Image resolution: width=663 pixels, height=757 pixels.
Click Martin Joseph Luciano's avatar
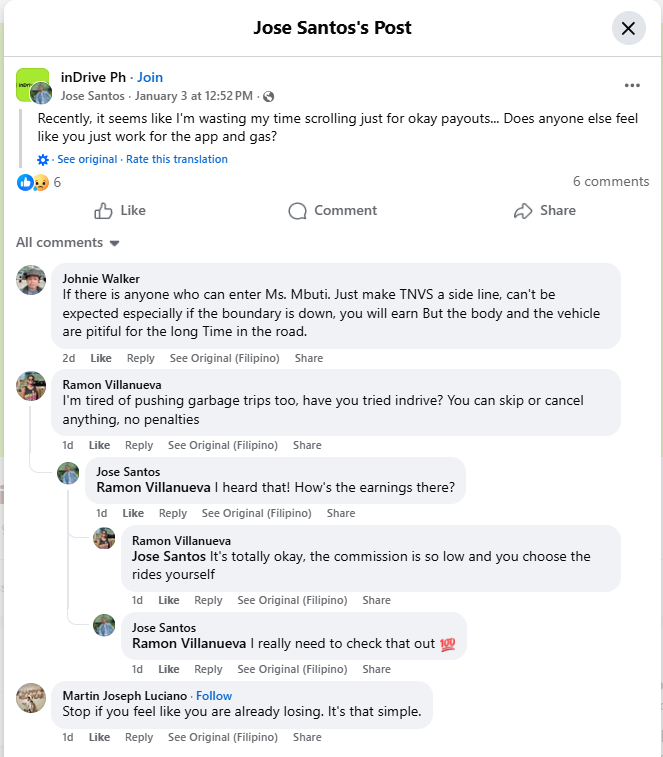[31, 697]
